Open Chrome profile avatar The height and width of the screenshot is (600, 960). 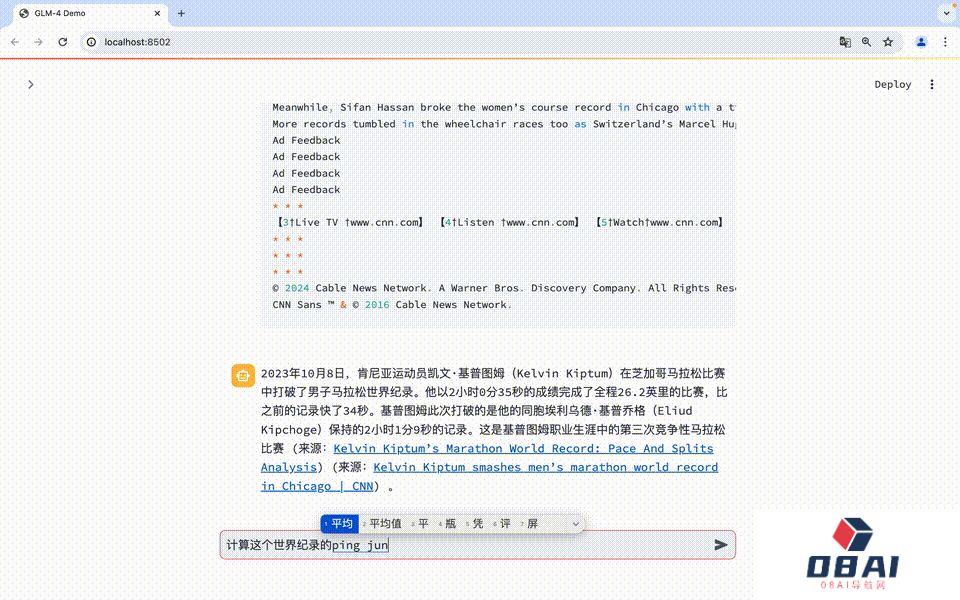pos(921,42)
